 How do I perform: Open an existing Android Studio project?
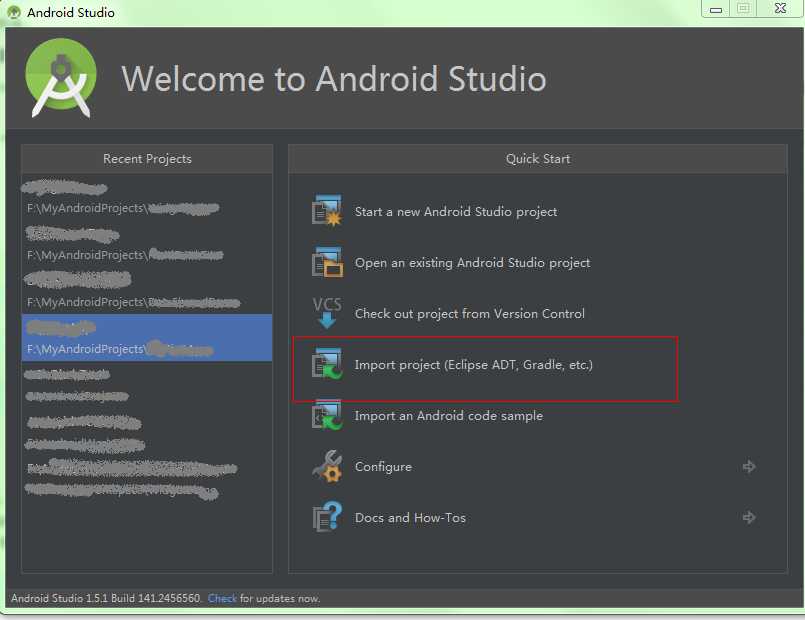(x=472, y=262)
